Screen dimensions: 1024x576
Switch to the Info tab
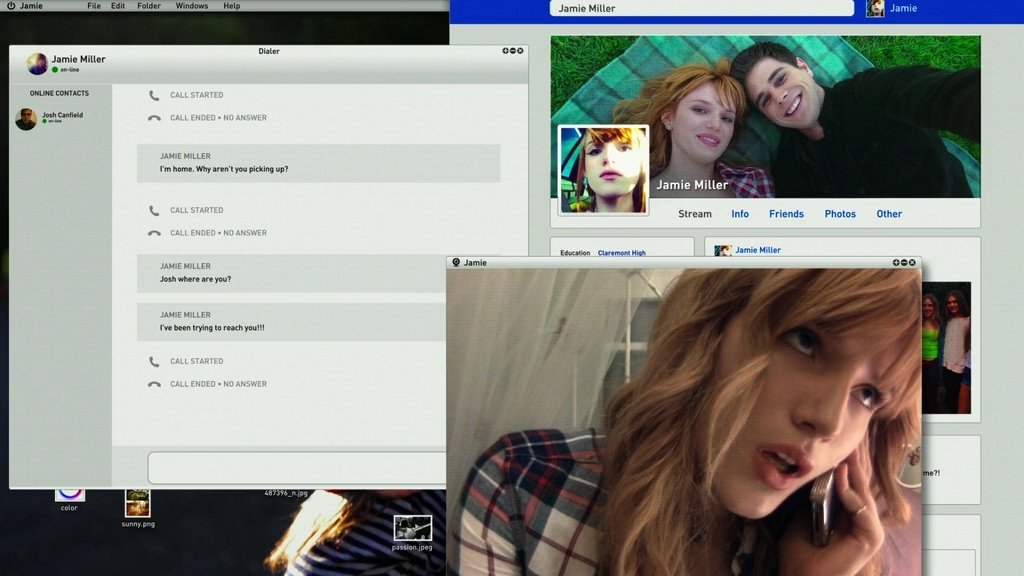pyautogui.click(x=740, y=214)
